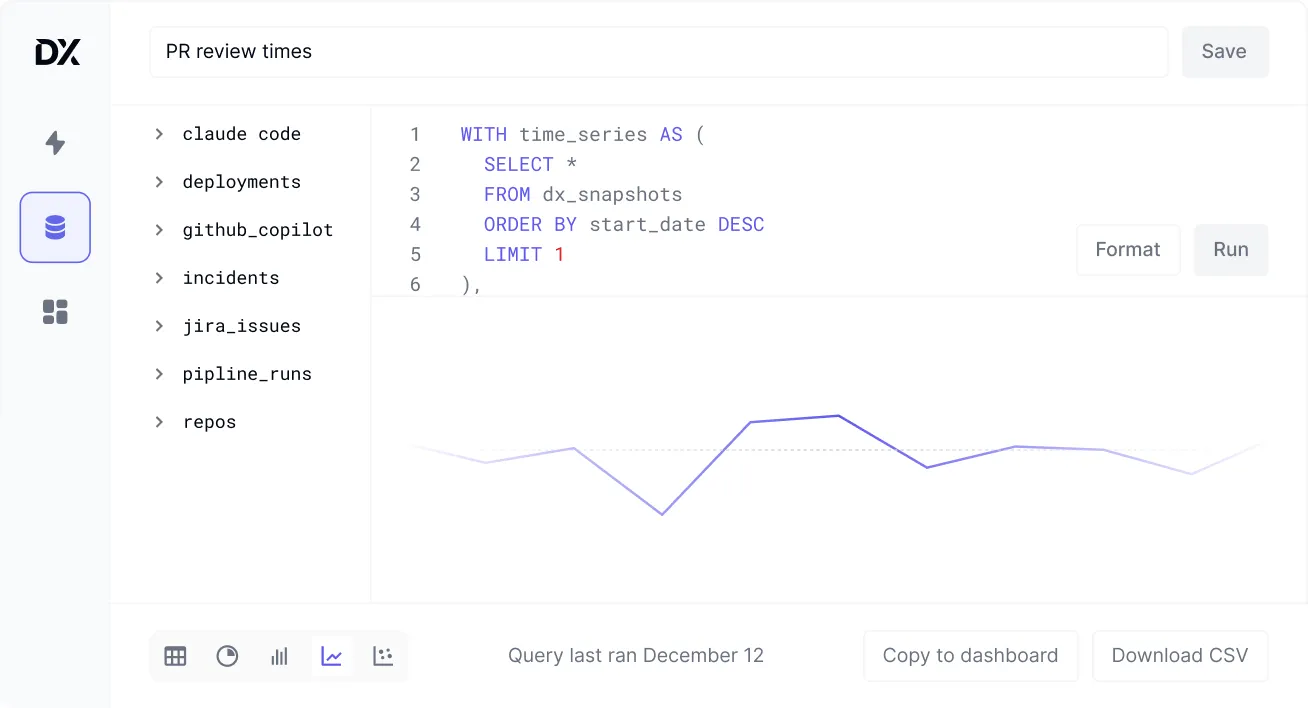Switch to scatter plot view
The width and height of the screenshot is (1308, 708).
(x=383, y=656)
